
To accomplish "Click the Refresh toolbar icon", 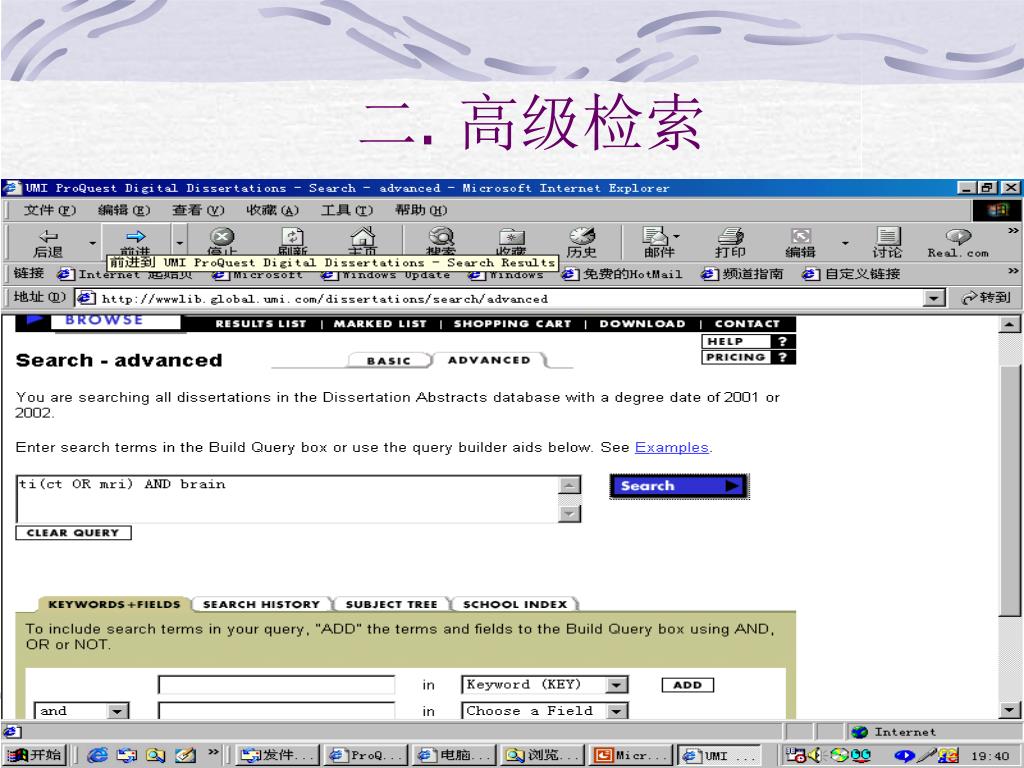I will pos(292,236).
